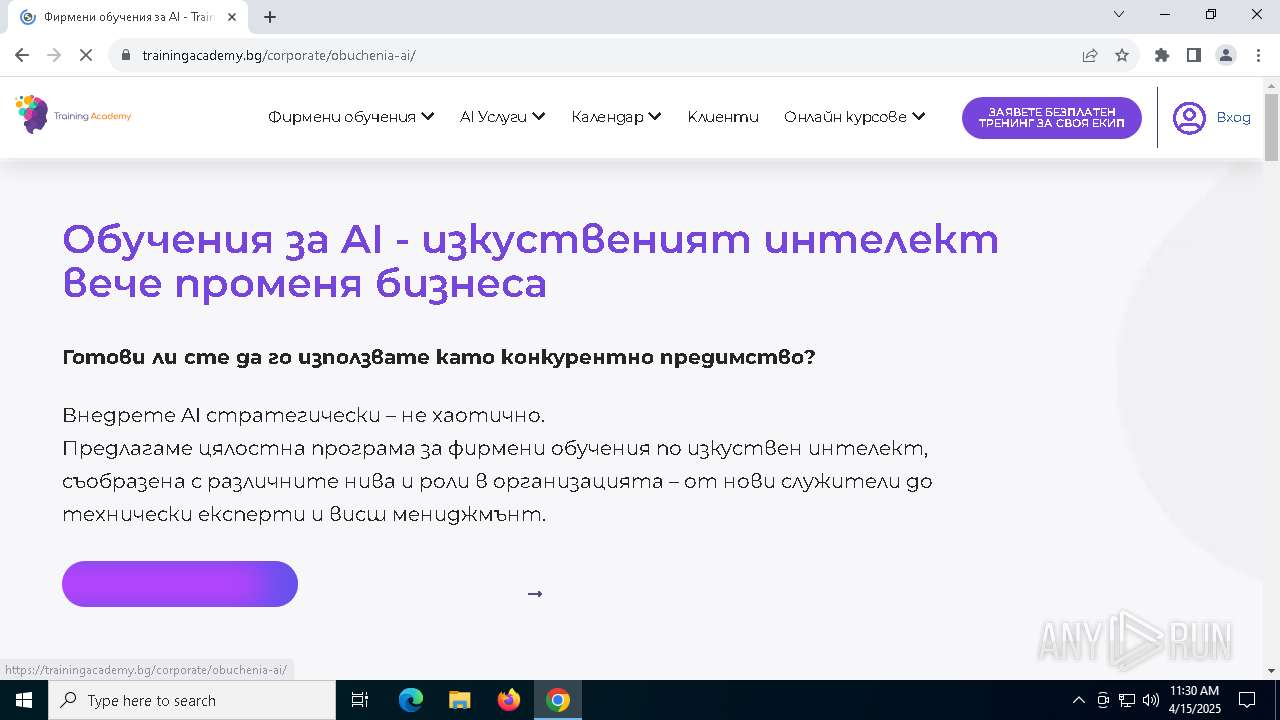
Task: Show hidden system tray icons
Action: coord(1078,700)
